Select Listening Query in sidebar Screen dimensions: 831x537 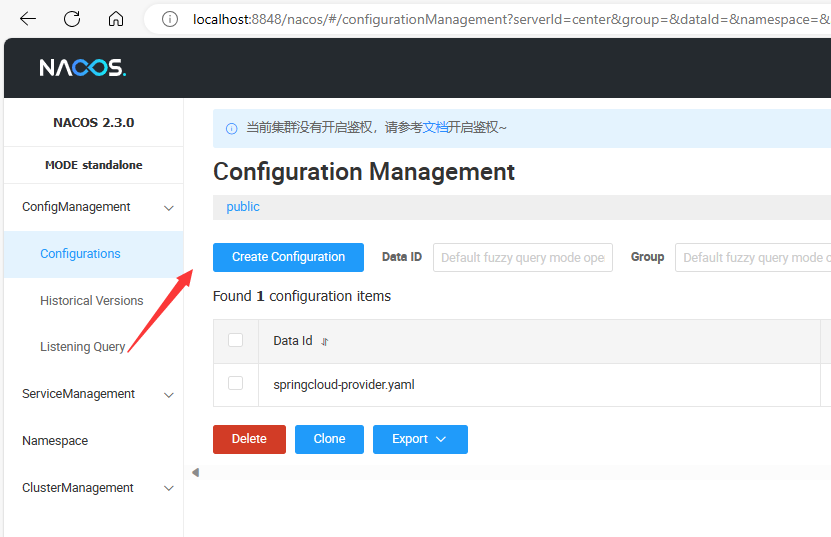tap(83, 347)
